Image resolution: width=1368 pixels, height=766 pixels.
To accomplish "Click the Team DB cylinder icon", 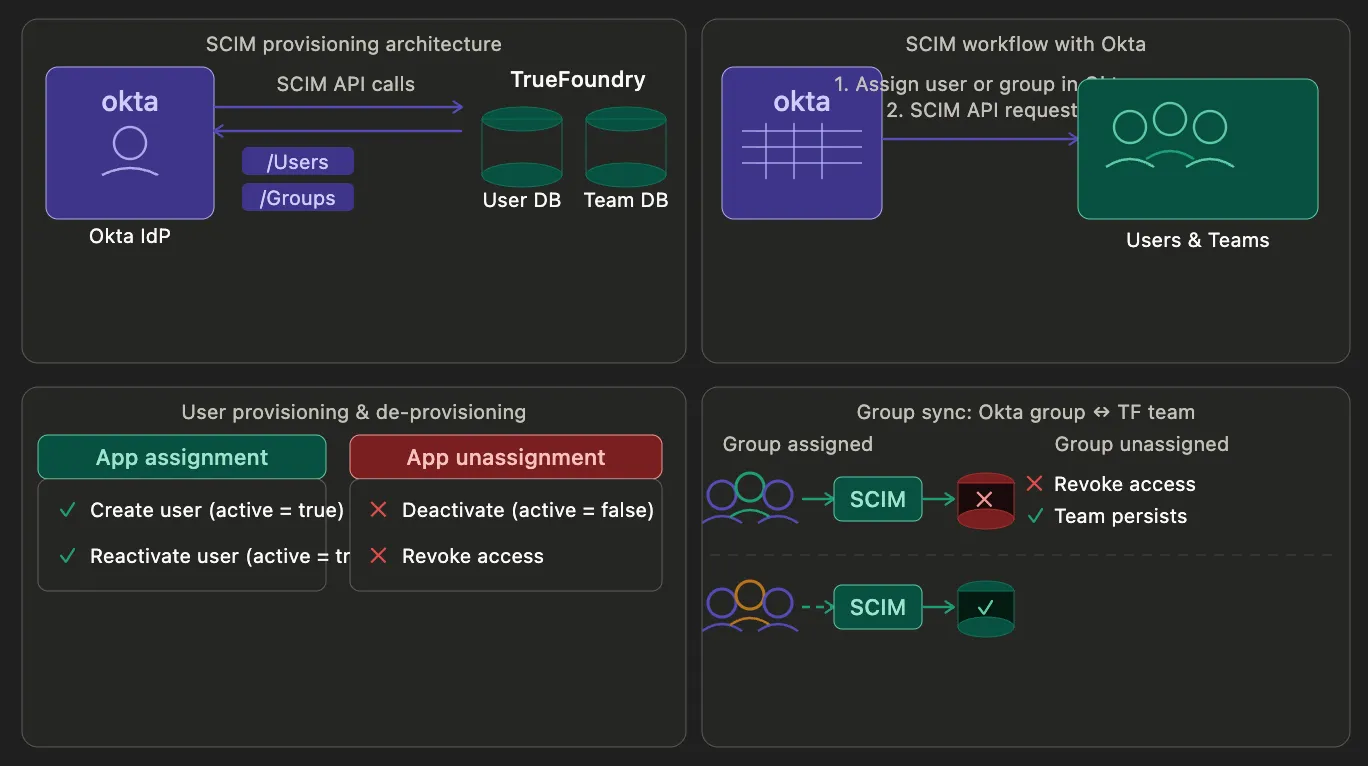I will pos(626,147).
